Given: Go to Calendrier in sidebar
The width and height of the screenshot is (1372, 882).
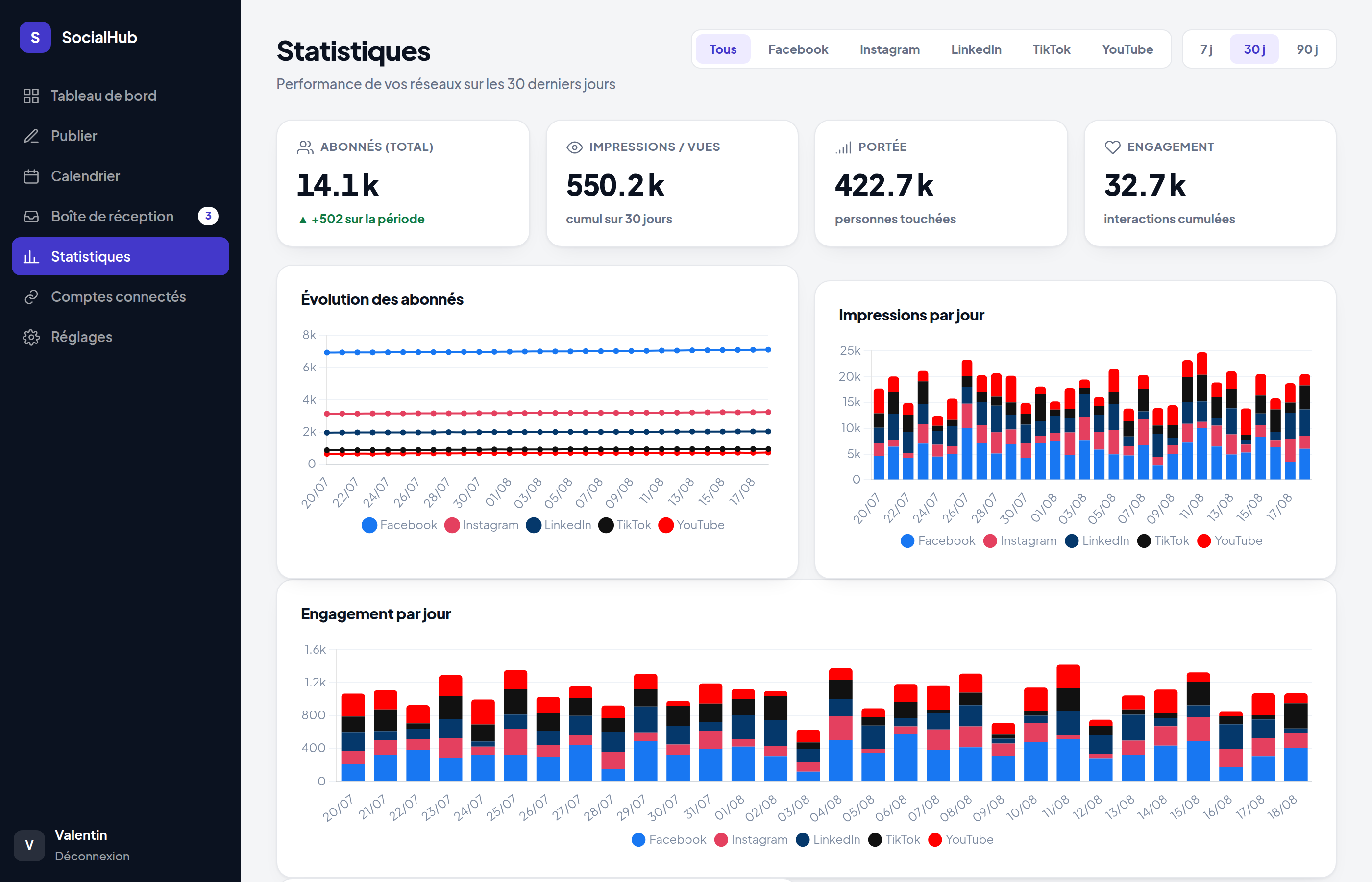Looking at the screenshot, I should click(x=120, y=176).
